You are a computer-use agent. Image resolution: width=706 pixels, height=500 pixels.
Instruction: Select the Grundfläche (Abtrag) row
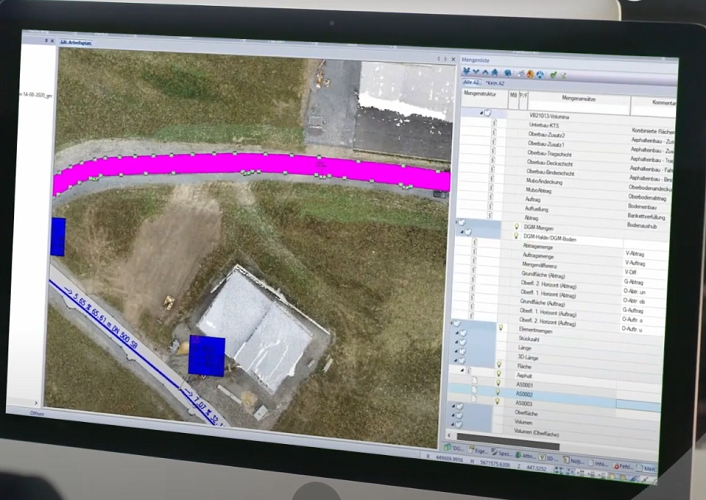pos(559,274)
